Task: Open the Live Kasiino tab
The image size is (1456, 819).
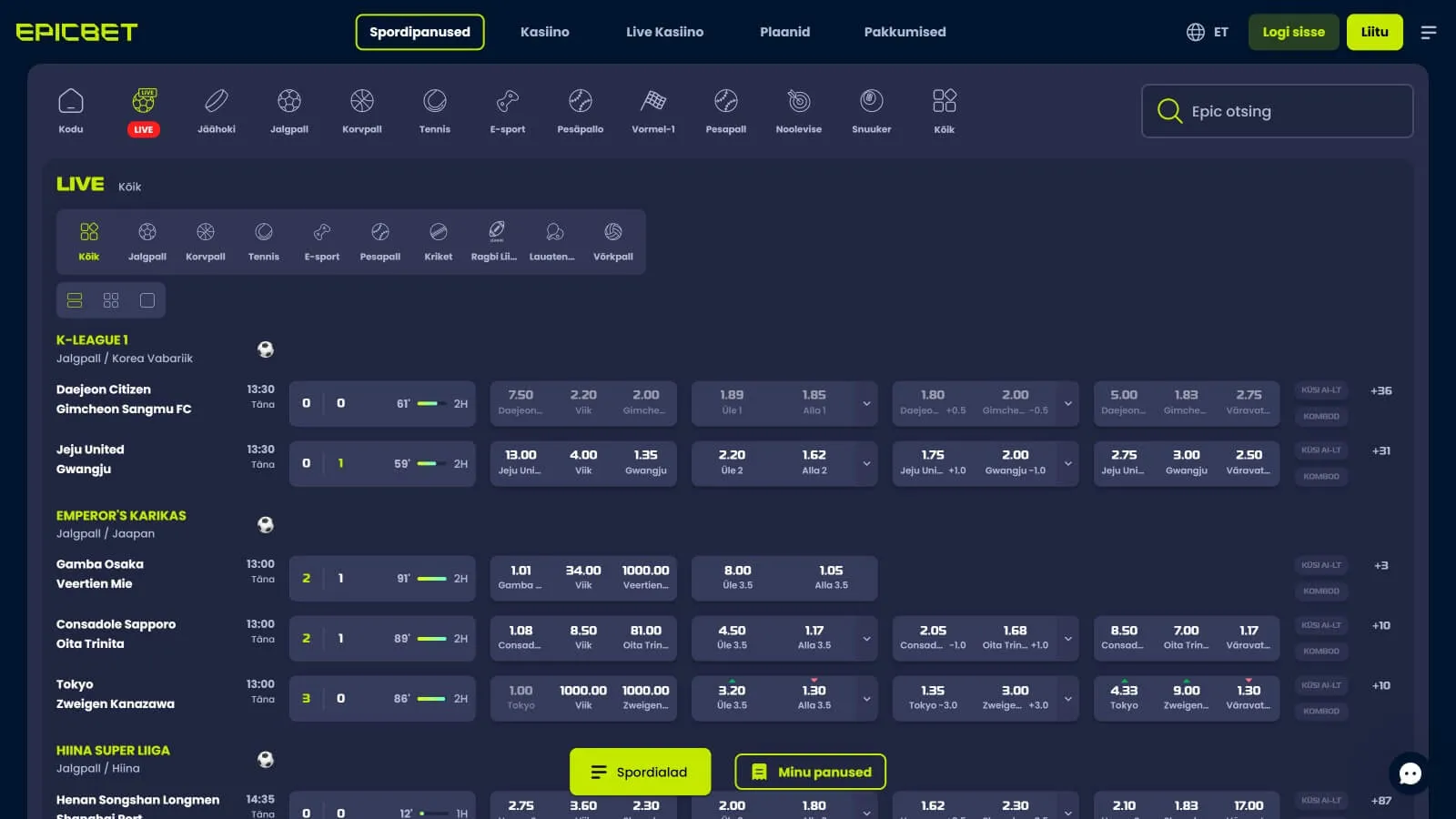Action: [664, 32]
